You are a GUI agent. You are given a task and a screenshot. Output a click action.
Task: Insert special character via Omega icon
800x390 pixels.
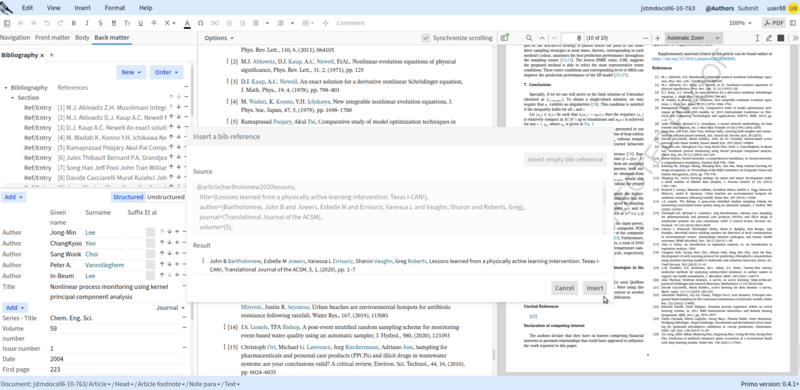(x=201, y=23)
